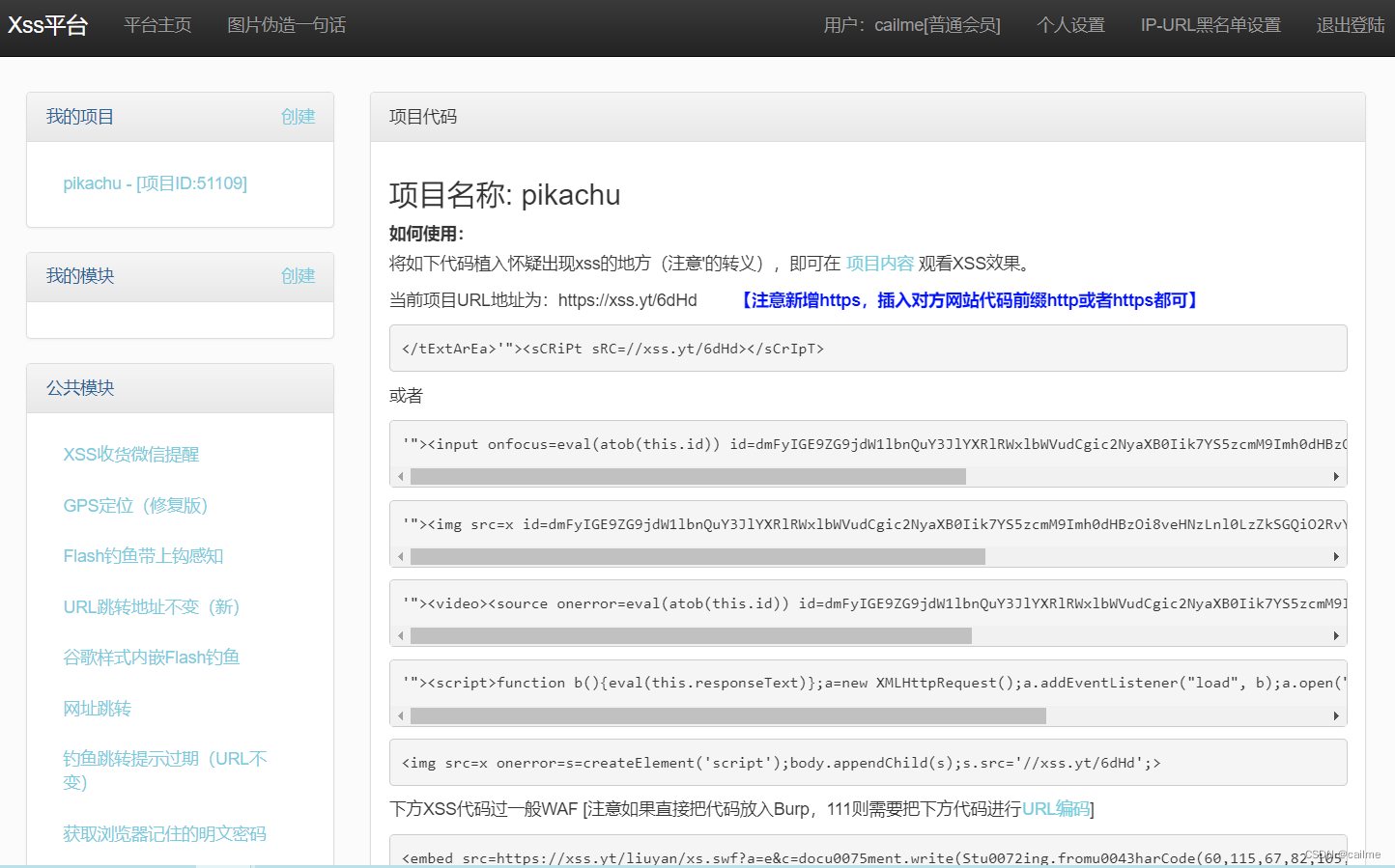Open Flash钓鱼带上钩感知 module
1395x868 pixels.
point(143,556)
